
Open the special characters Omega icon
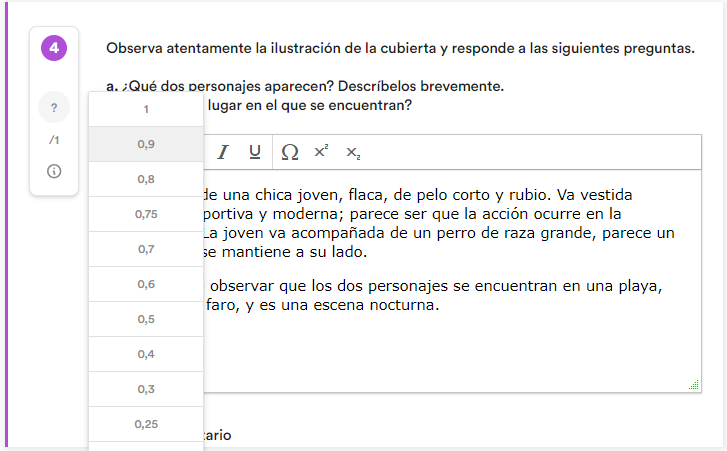click(x=290, y=152)
